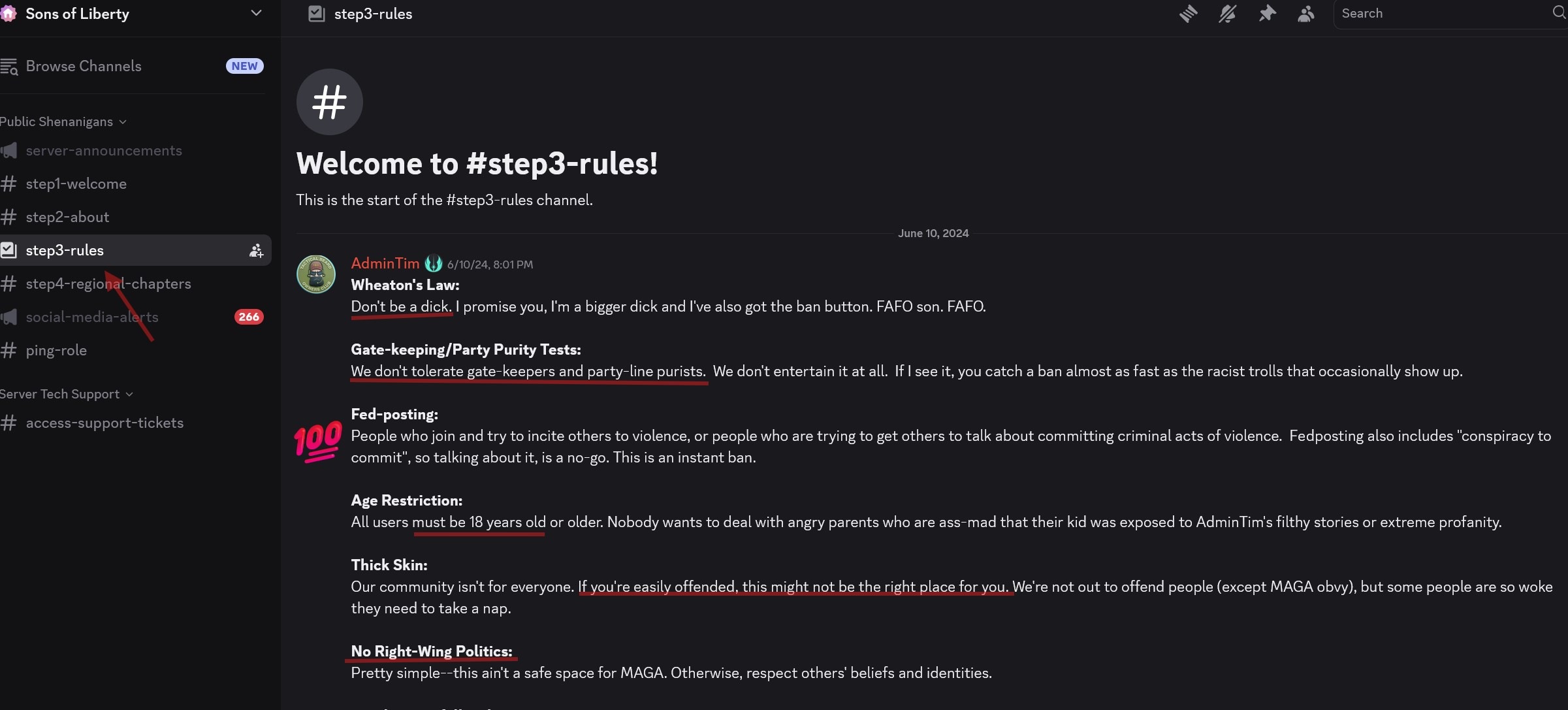
Task: Toggle notification settings bell icon
Action: (1228, 14)
